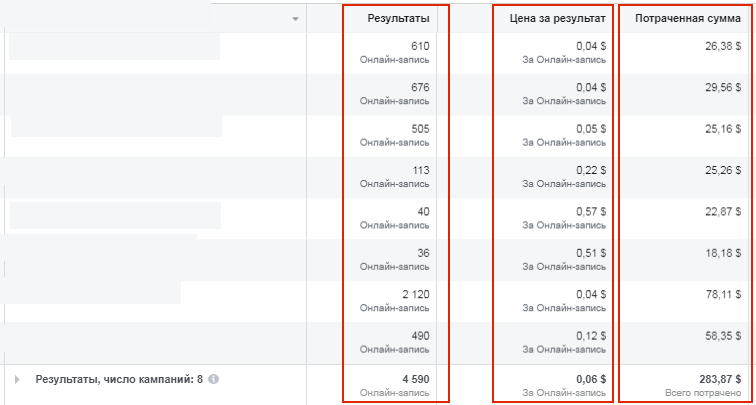Click the 58,35 $ spent amount
This screenshot has height=405, width=756.
pos(723,336)
